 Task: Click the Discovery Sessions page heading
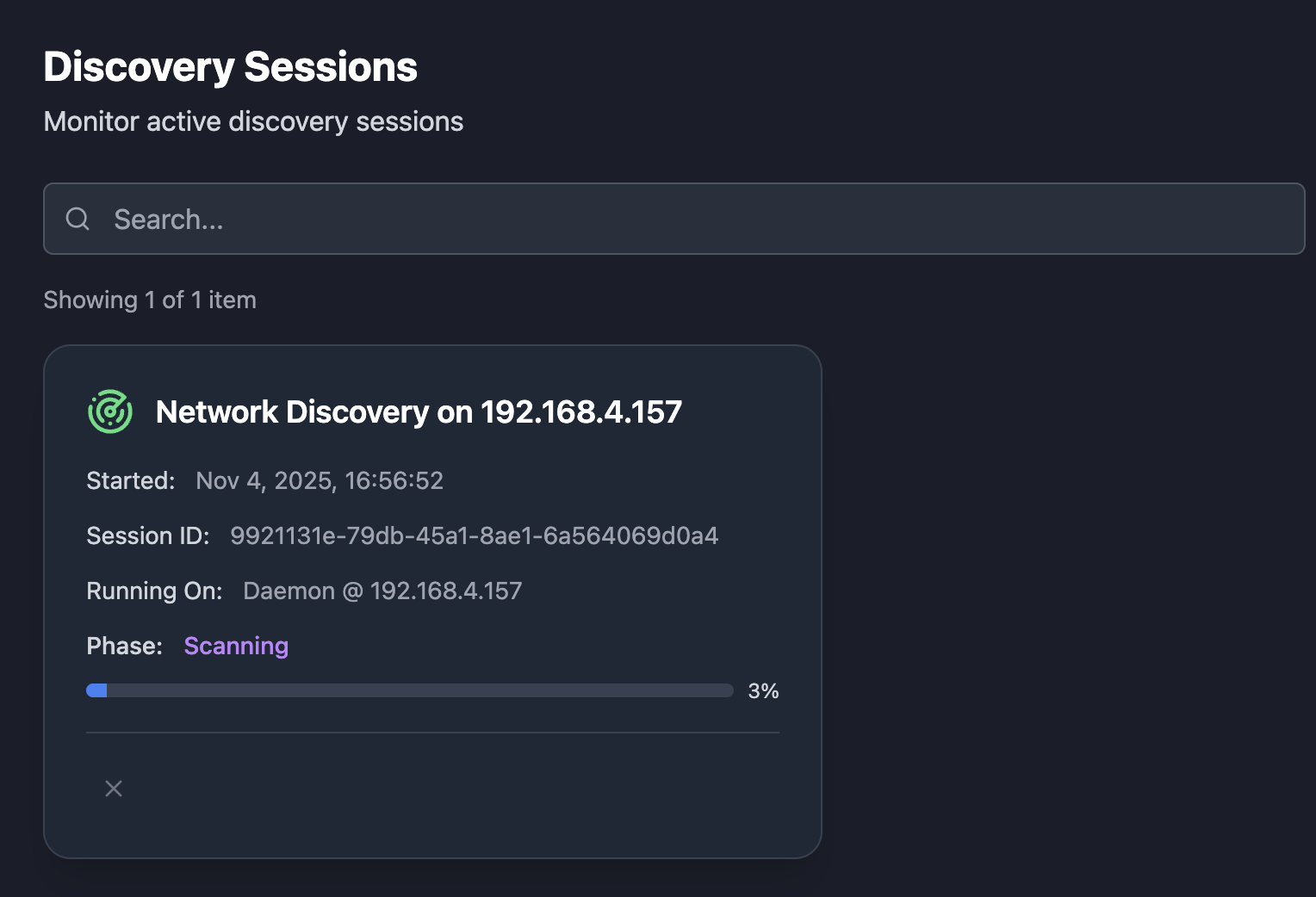(230, 67)
